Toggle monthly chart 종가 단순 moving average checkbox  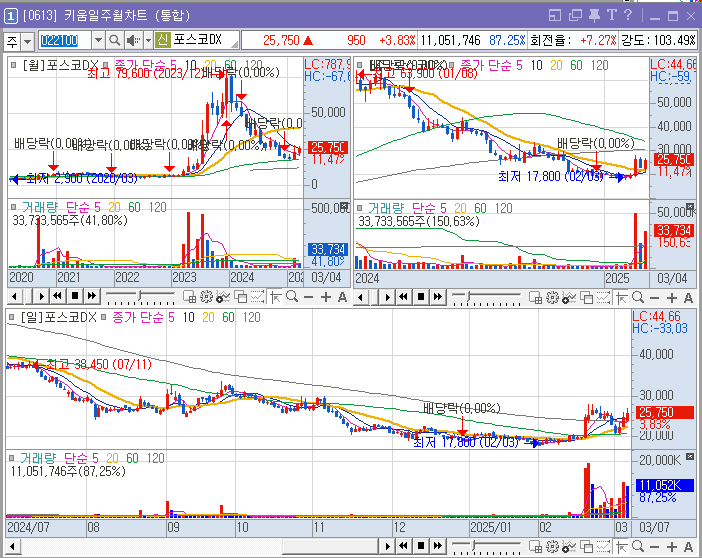click(x=106, y=65)
